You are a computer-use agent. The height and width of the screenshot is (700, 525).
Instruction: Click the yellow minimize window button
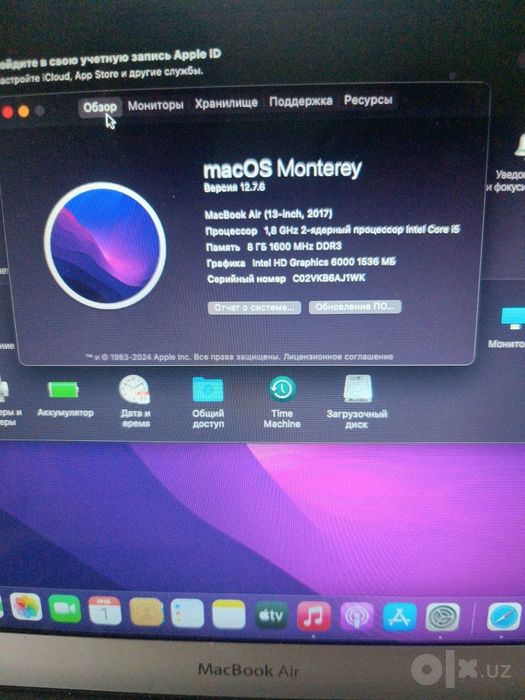click(x=24, y=111)
